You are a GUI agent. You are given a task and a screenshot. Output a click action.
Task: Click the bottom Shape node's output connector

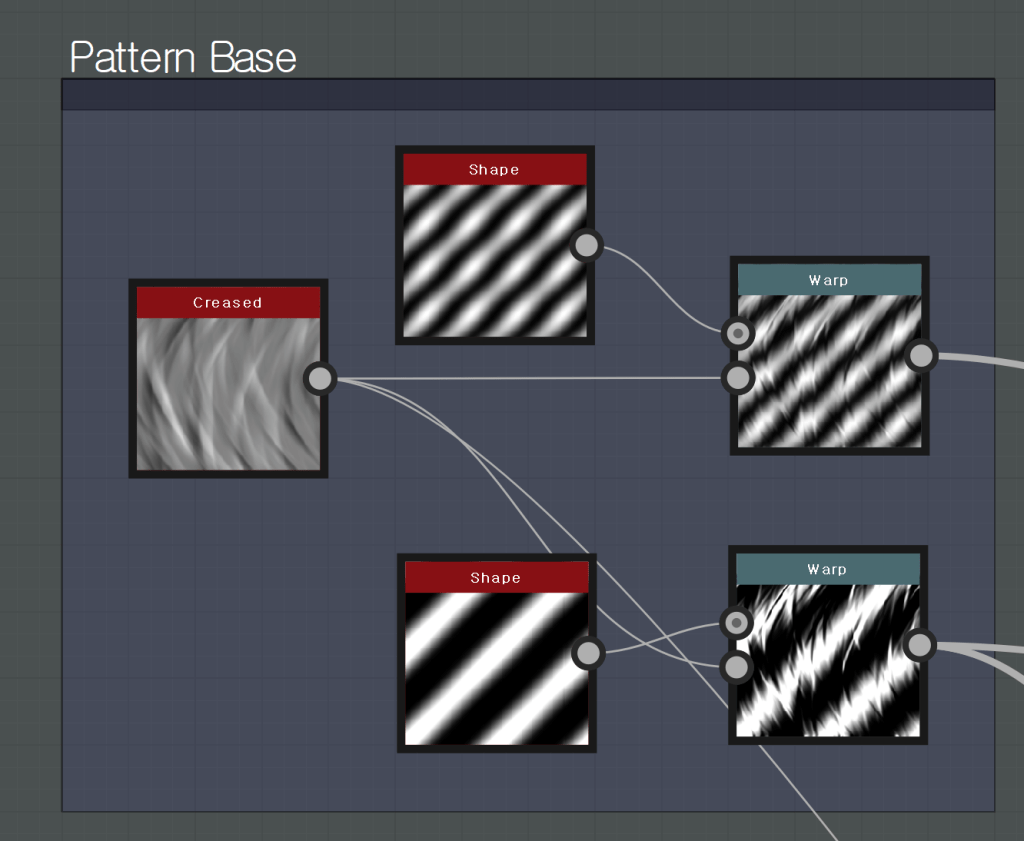click(x=589, y=653)
